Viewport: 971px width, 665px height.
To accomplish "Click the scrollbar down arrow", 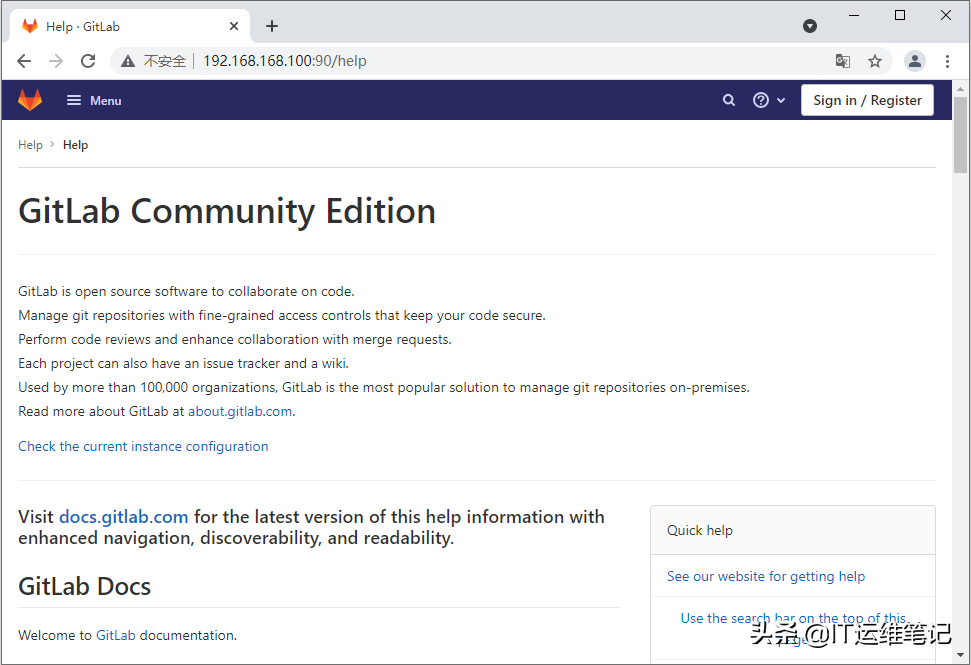I will pos(960,654).
